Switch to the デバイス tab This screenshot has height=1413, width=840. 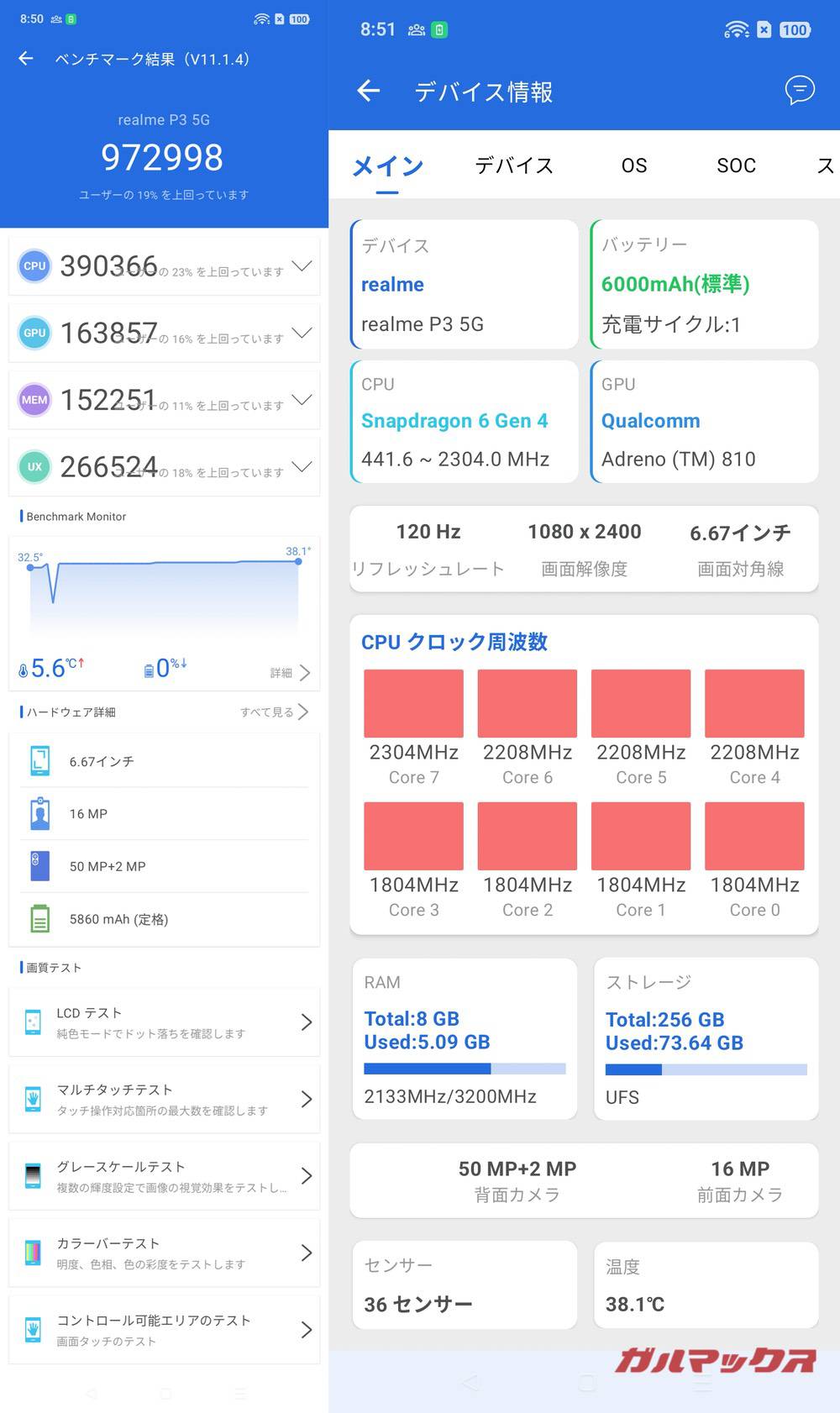pos(514,165)
